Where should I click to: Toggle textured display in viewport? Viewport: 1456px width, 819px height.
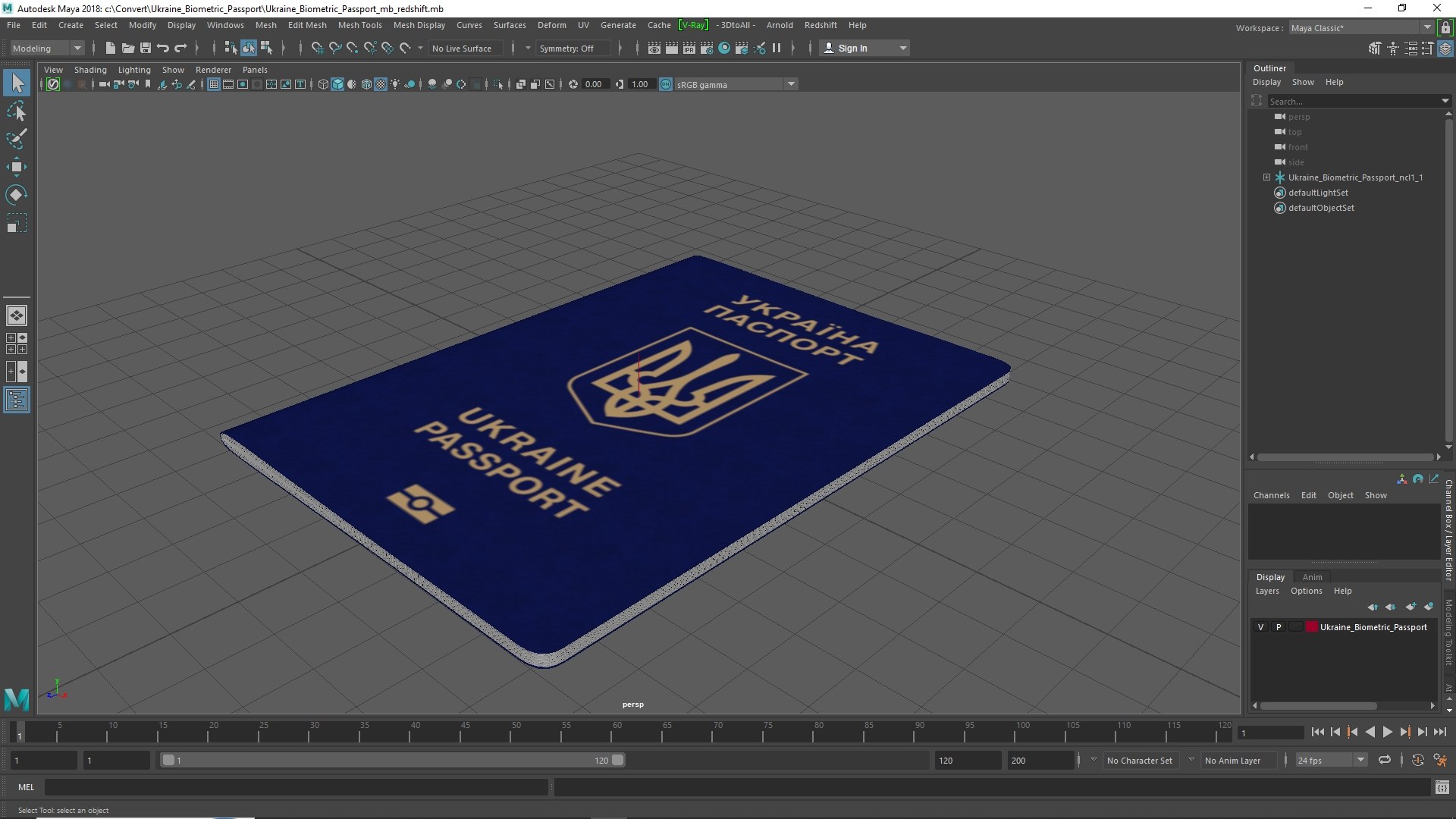click(381, 84)
